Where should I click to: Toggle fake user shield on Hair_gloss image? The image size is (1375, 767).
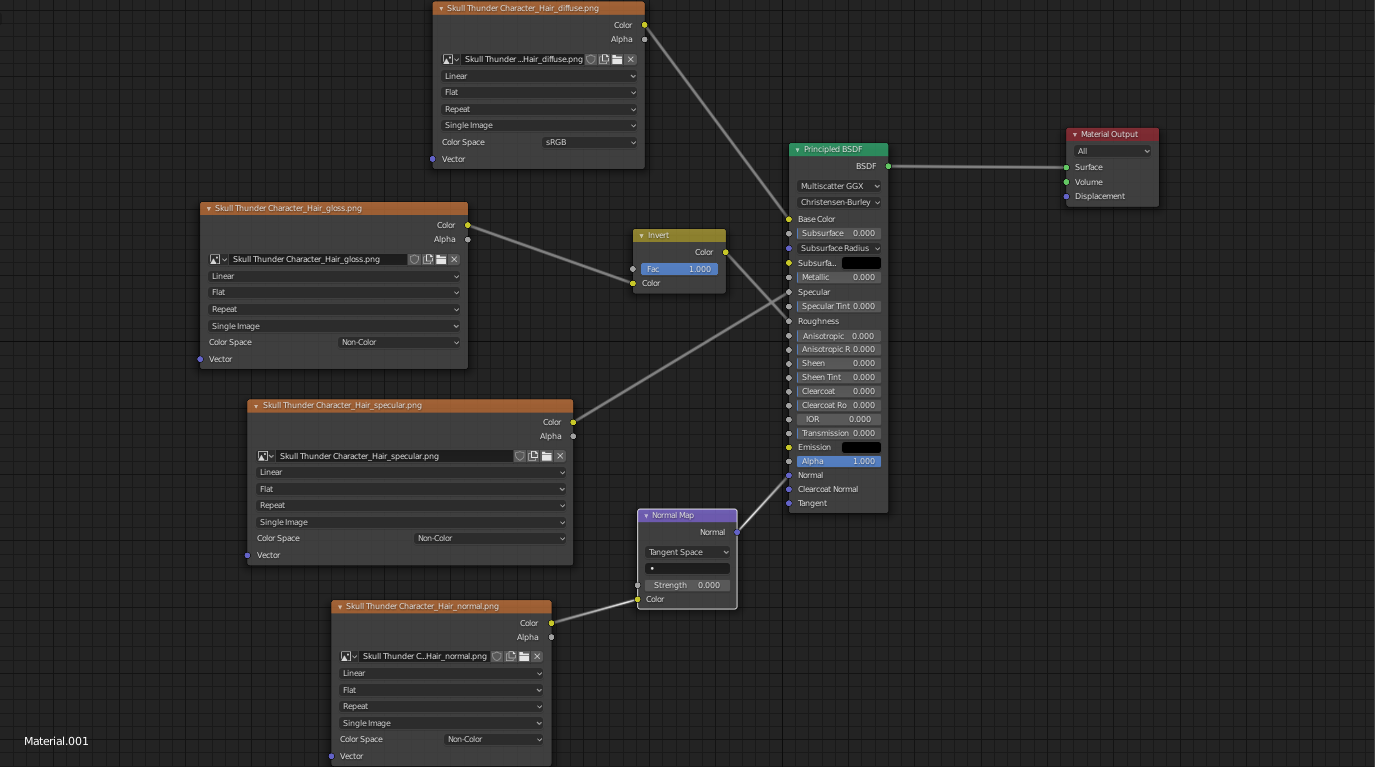point(414,259)
